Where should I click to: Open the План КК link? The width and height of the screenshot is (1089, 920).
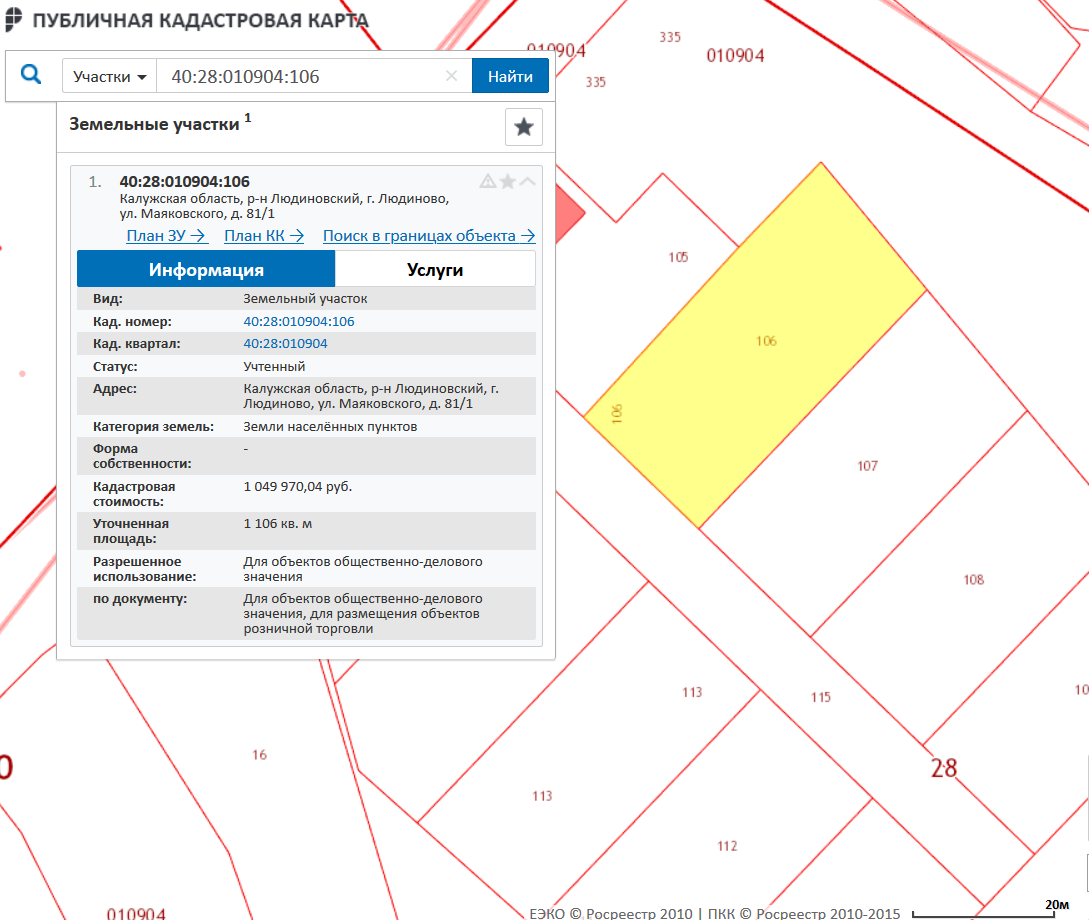click(264, 236)
